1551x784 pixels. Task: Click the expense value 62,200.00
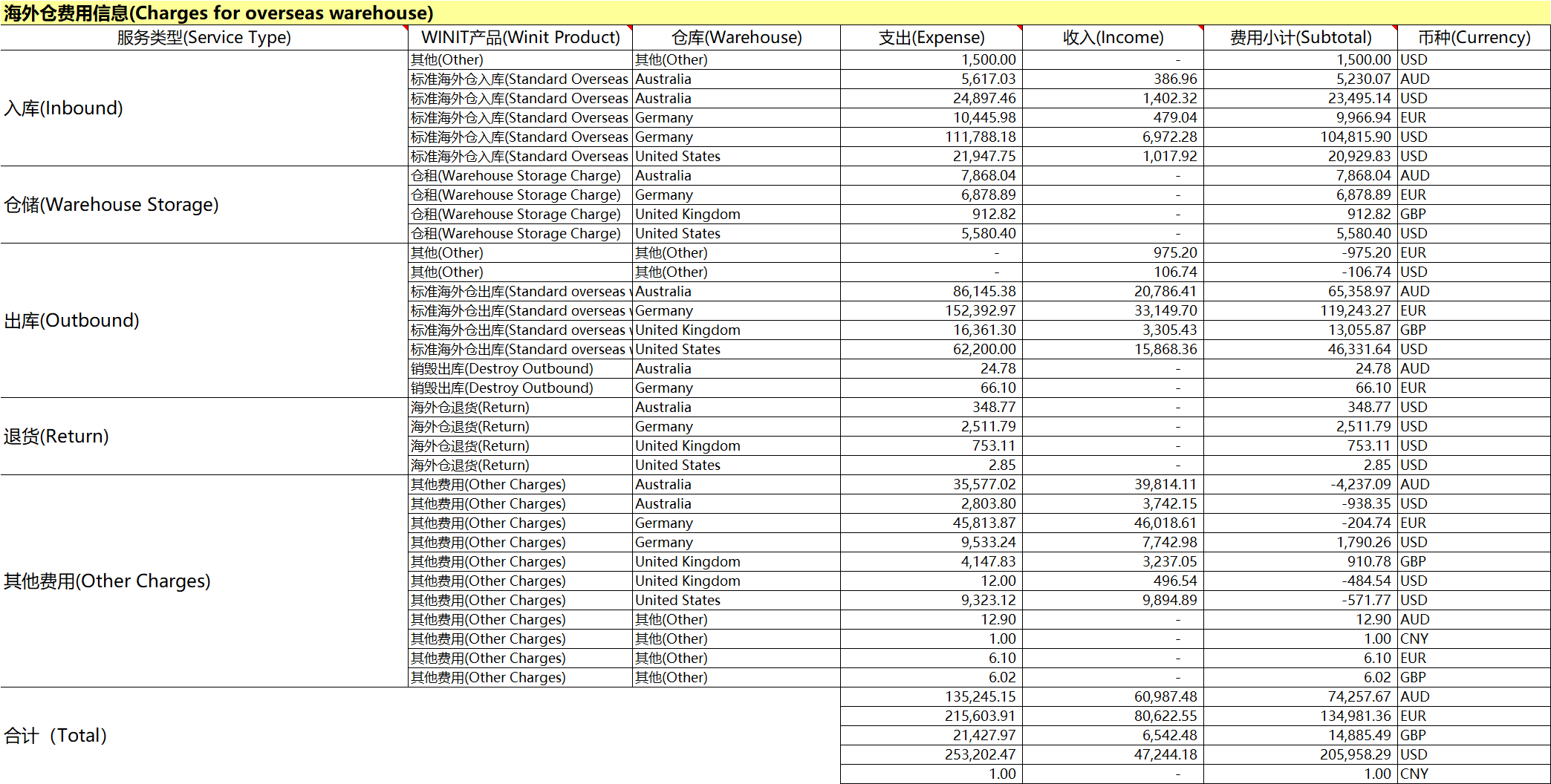(931, 349)
